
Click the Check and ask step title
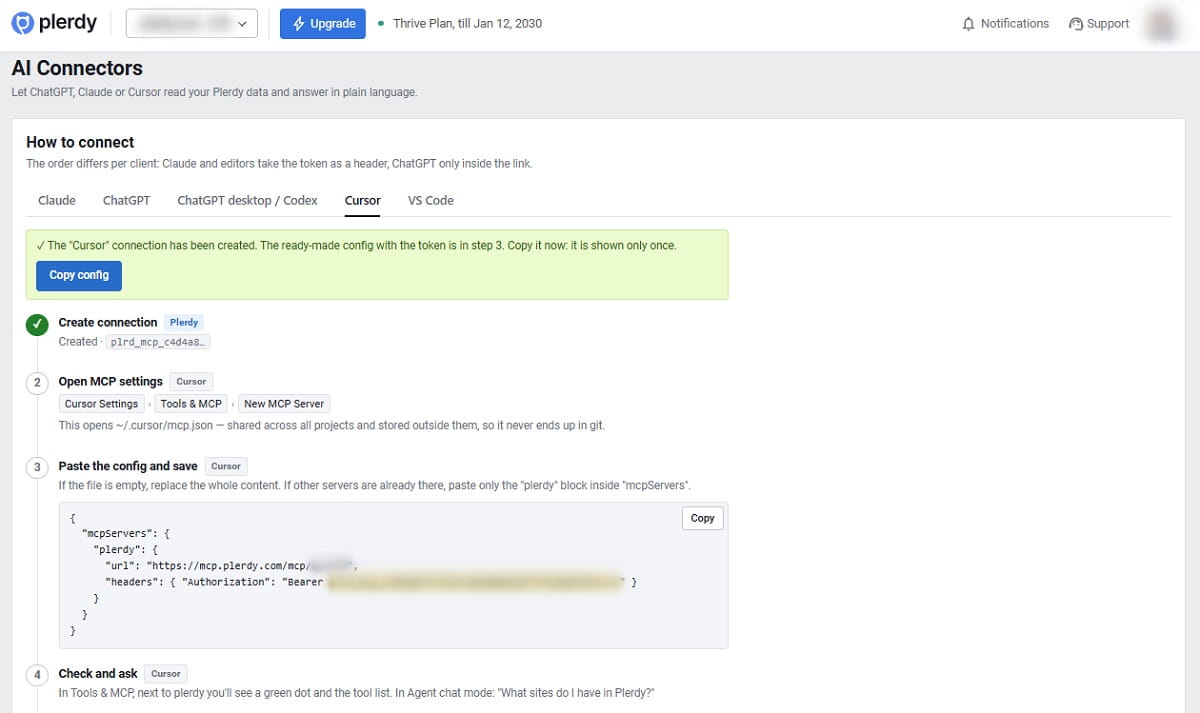pyautogui.click(x=98, y=673)
